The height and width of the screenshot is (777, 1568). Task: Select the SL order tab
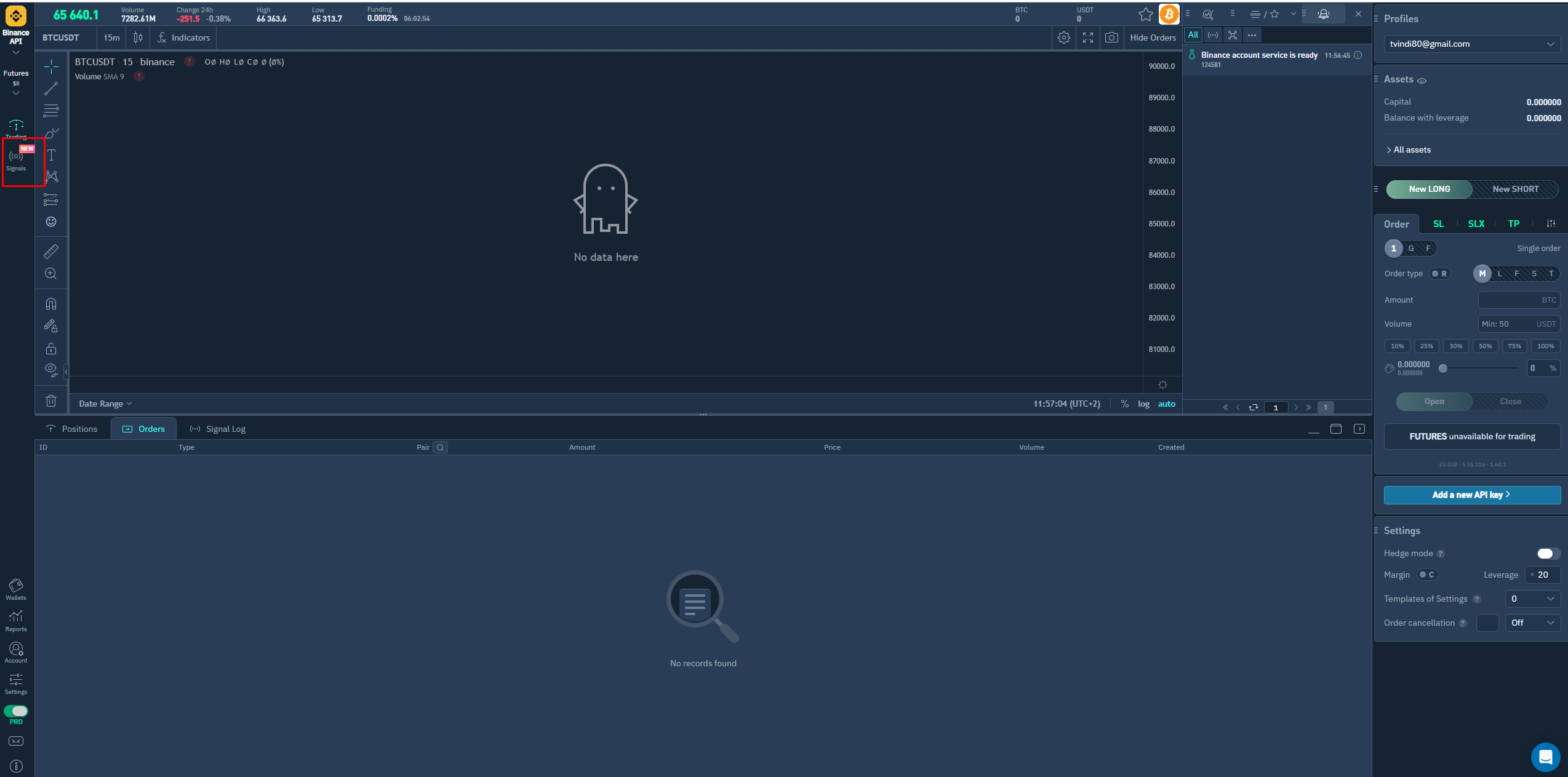(1438, 224)
